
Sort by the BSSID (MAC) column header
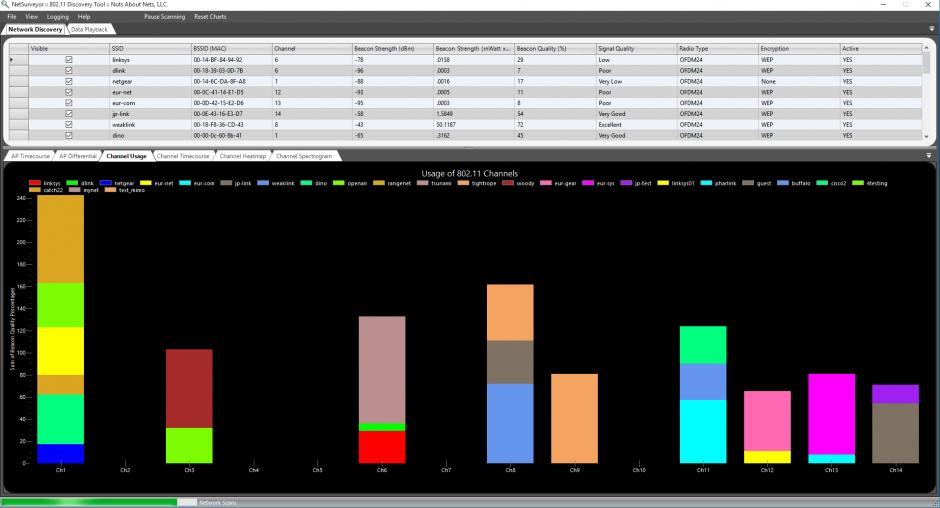point(231,49)
